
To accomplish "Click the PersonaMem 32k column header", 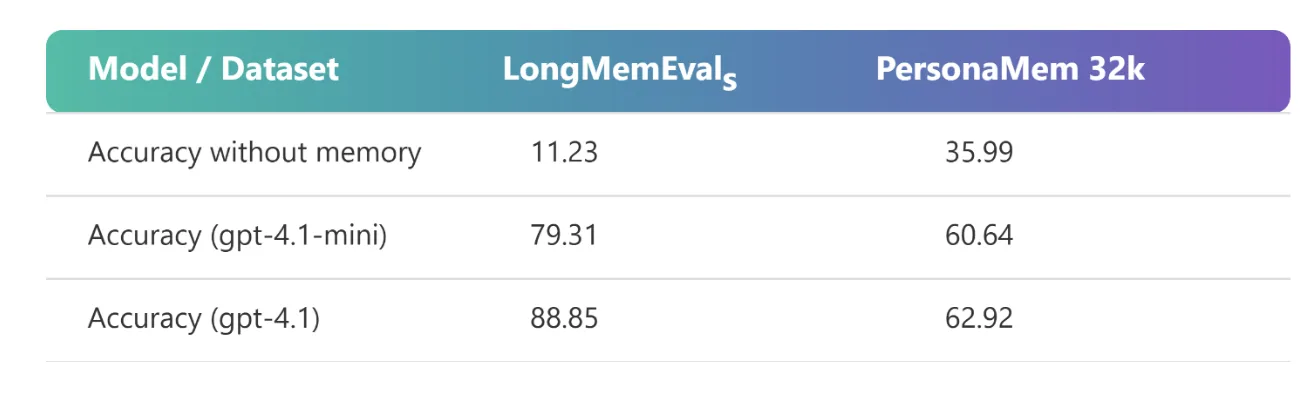I will click(x=1010, y=69).
